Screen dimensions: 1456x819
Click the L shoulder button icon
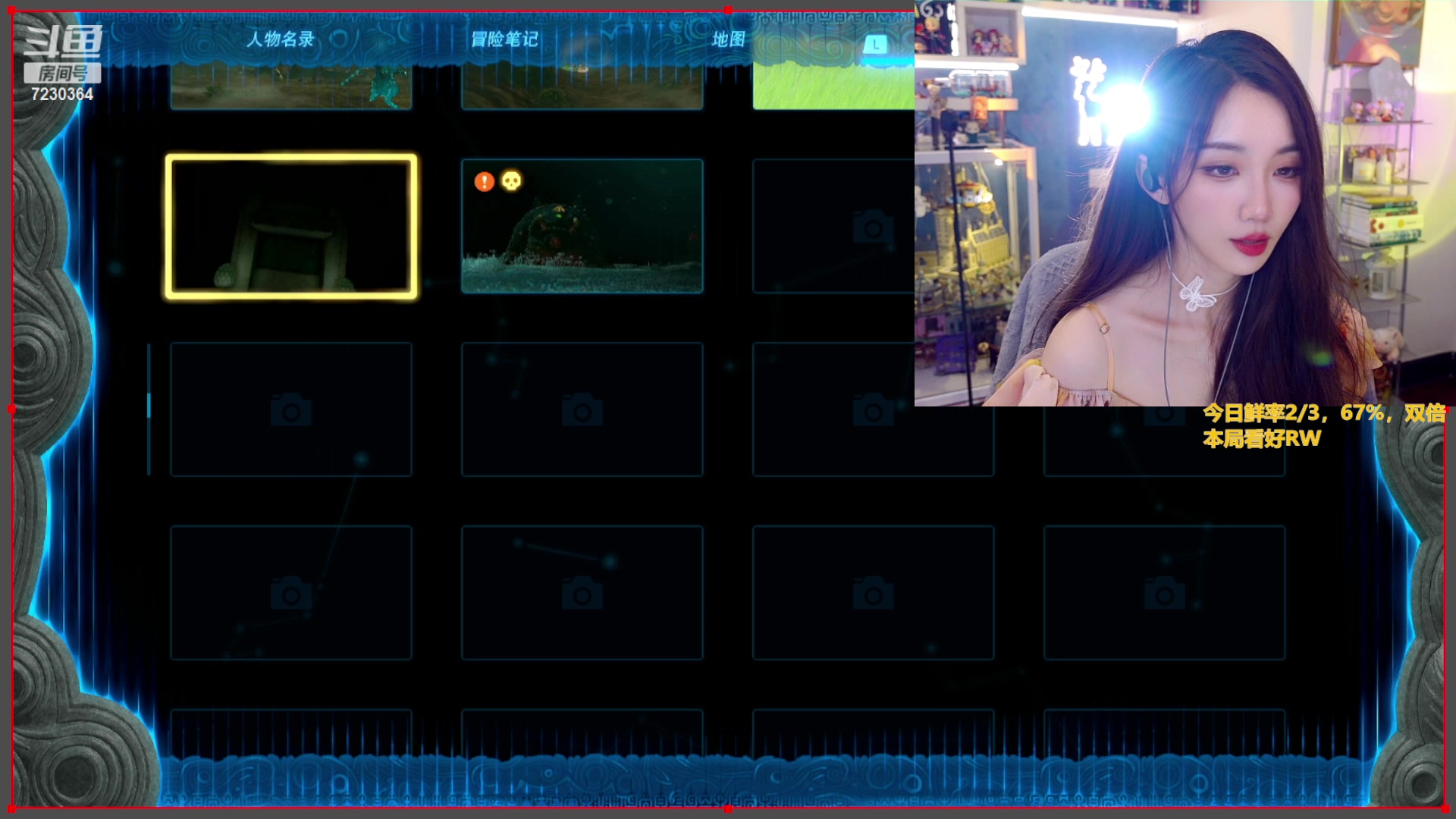point(876,45)
